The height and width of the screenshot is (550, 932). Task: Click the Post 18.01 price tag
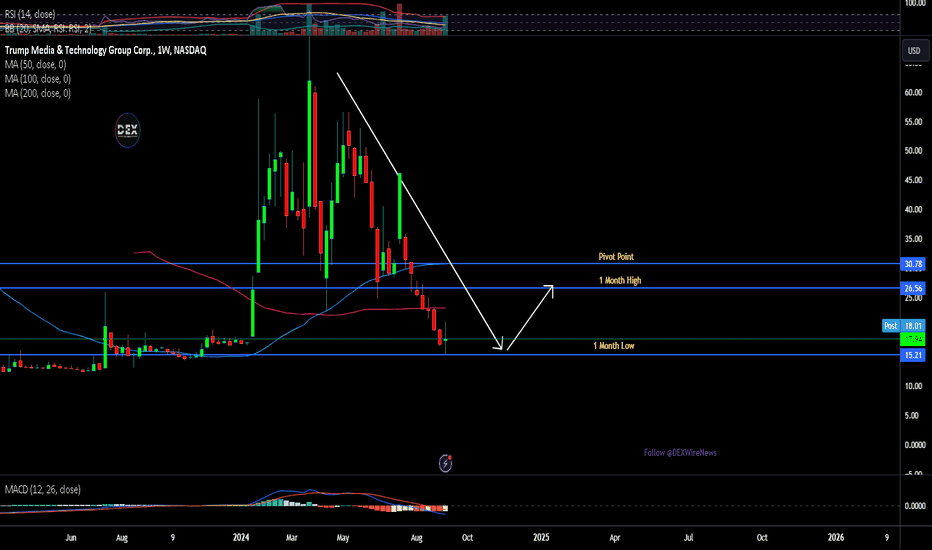click(x=903, y=325)
